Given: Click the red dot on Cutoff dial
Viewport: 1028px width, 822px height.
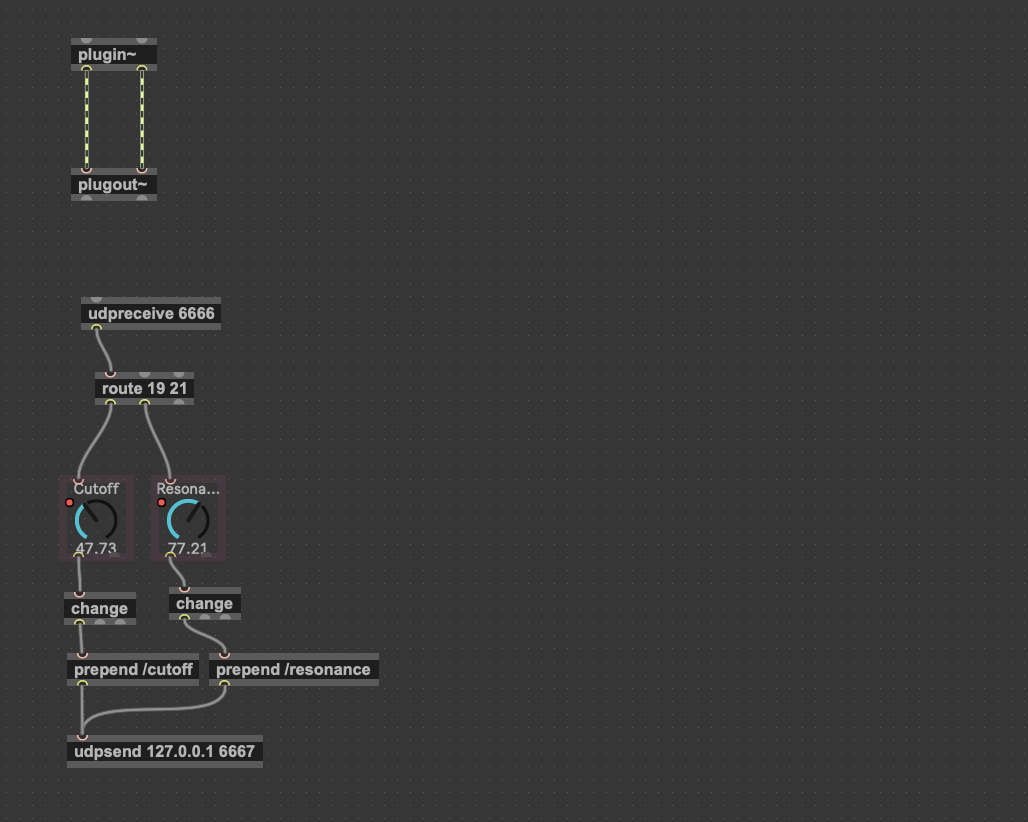Looking at the screenshot, I should (69, 503).
